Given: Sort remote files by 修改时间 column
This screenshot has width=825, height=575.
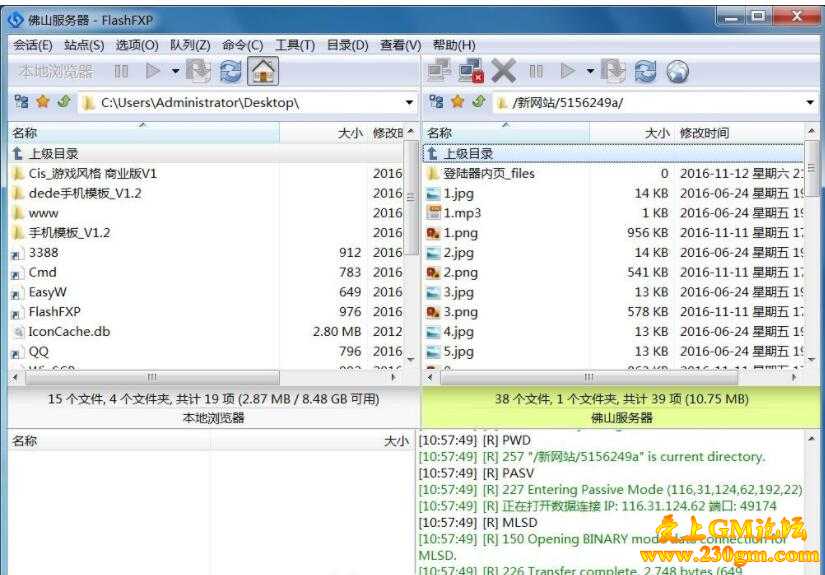Looking at the screenshot, I should pos(739,133).
